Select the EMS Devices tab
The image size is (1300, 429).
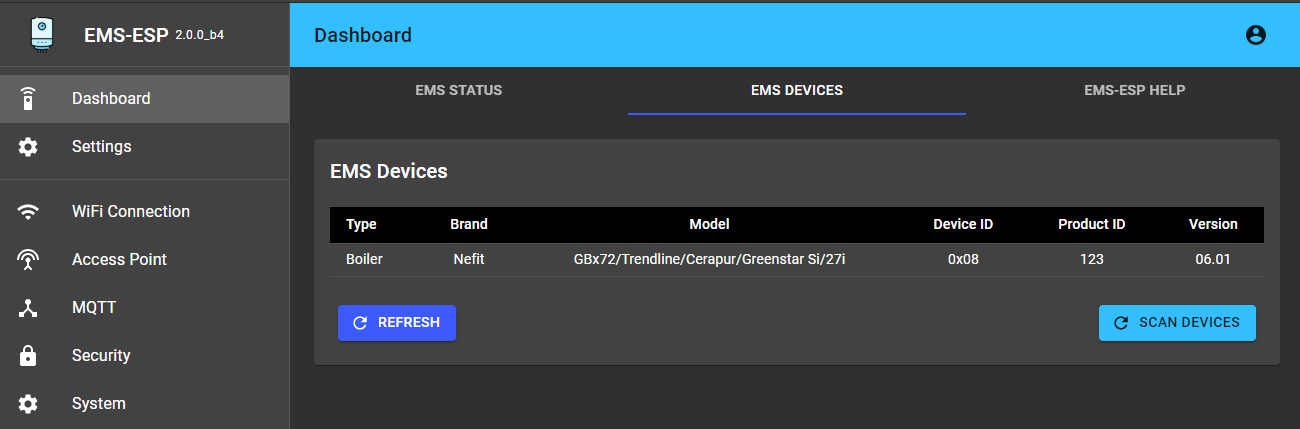(x=797, y=90)
